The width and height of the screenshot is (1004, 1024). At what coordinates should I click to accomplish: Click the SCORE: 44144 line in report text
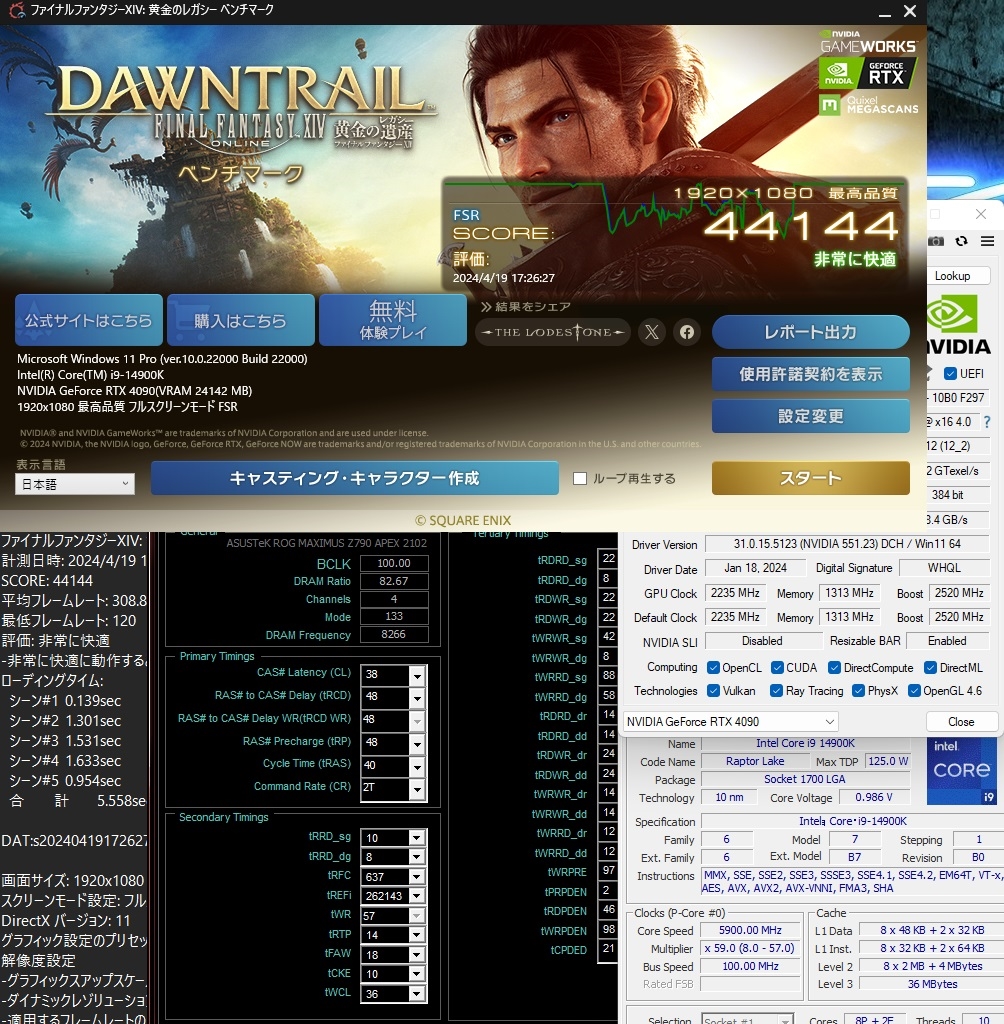click(x=47, y=581)
